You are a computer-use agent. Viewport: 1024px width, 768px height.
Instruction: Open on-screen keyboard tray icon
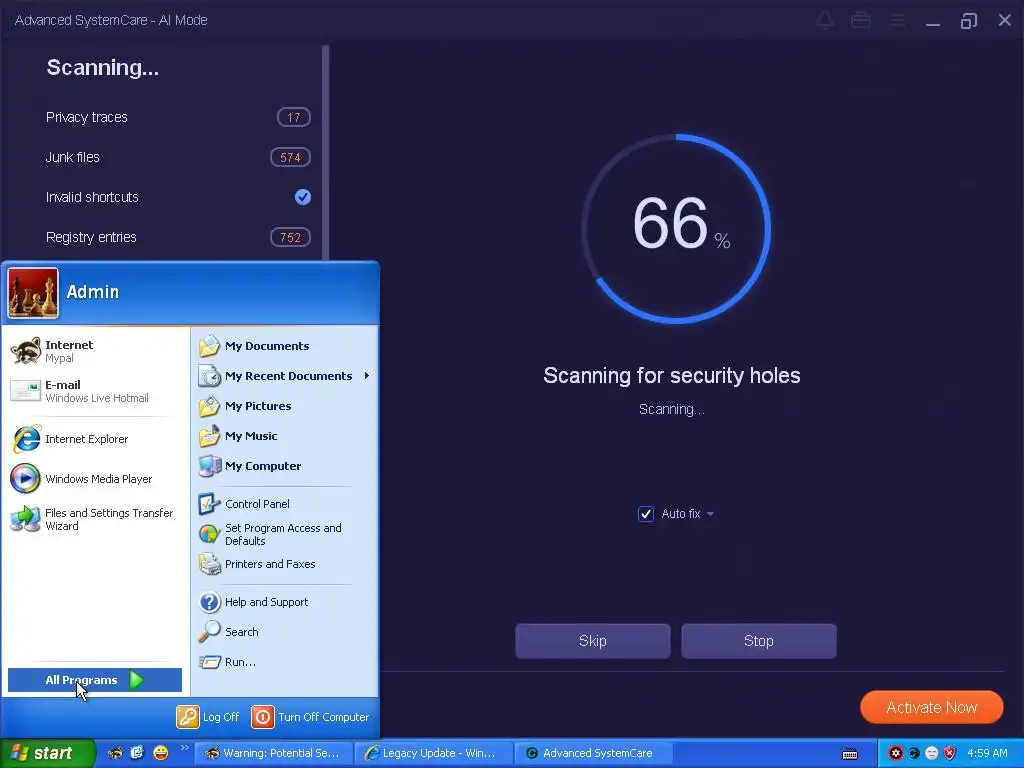tap(850, 754)
